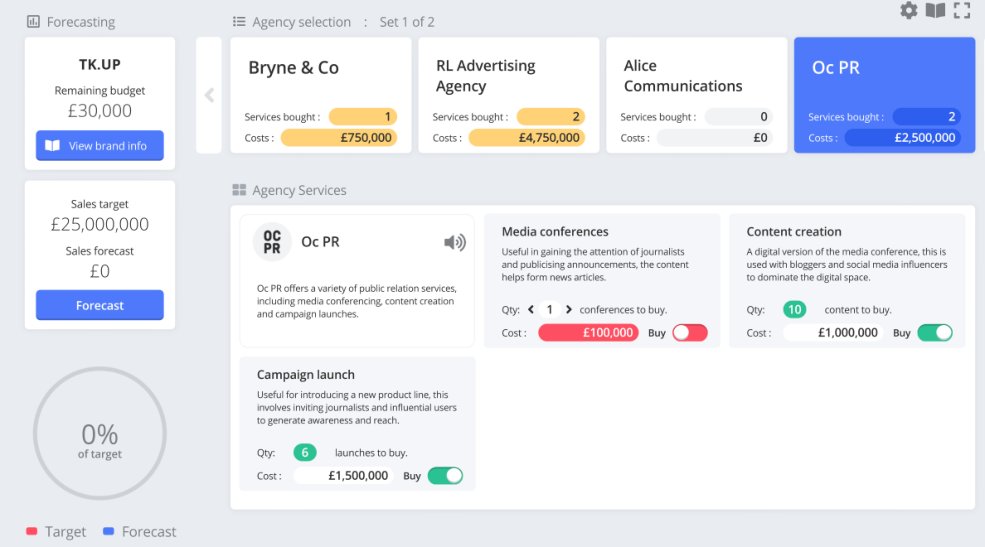This screenshot has height=547, width=985.
Task: Click the Agency selection list icon
Action: point(239,22)
